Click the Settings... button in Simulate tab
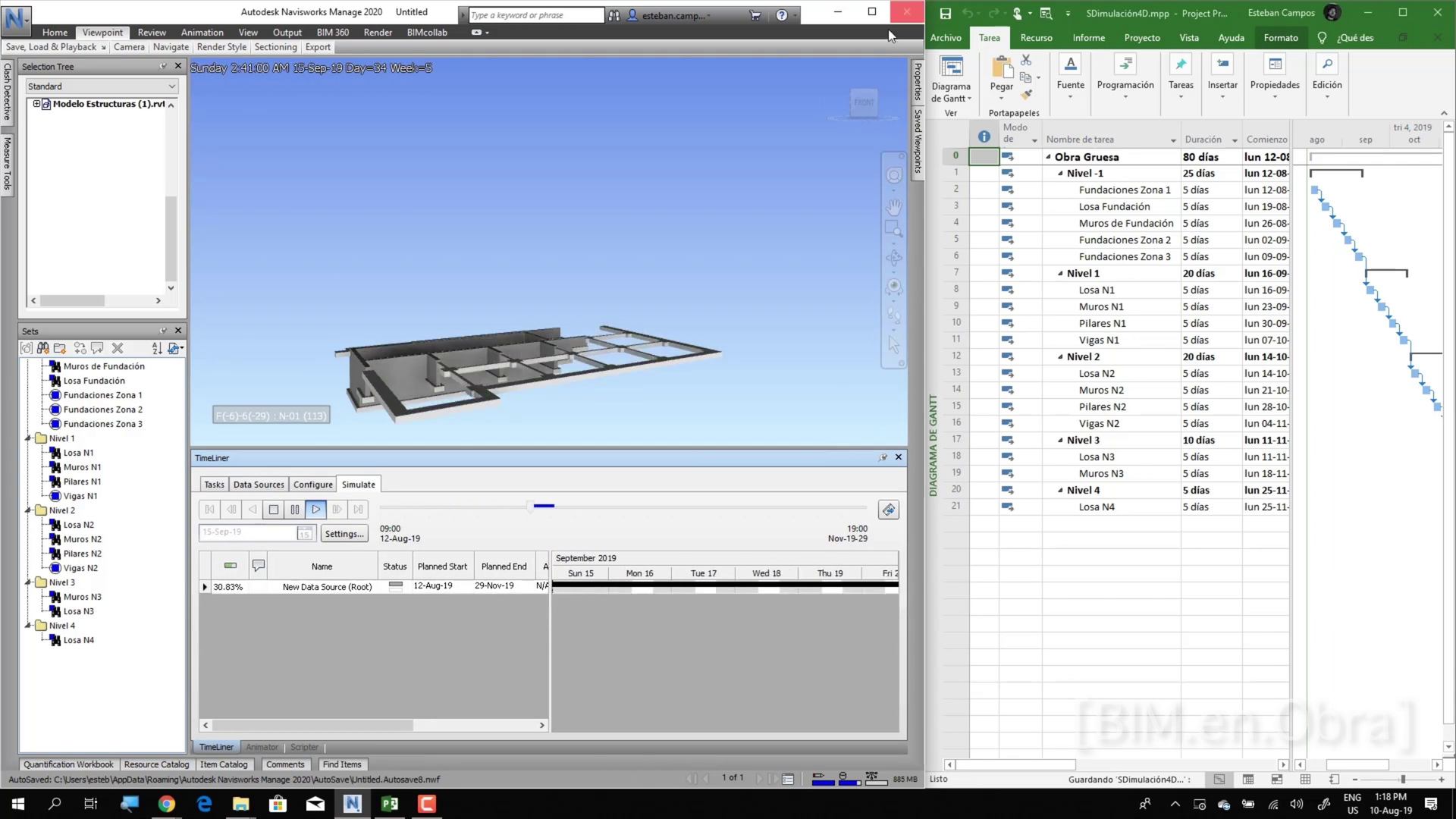 (344, 534)
